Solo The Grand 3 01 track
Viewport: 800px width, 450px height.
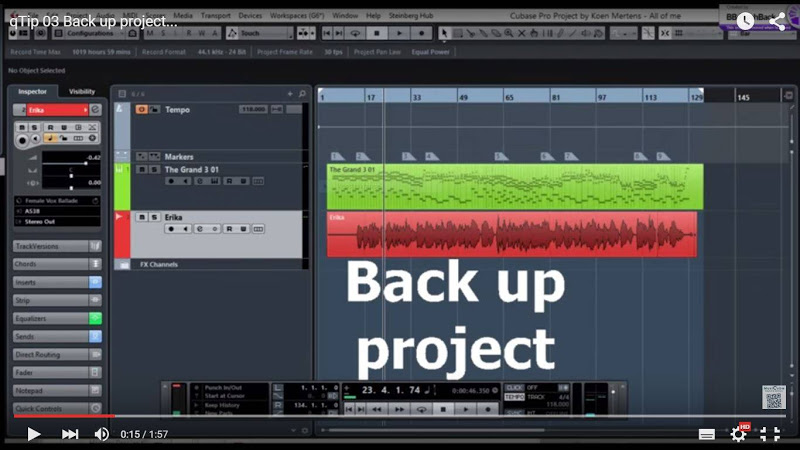click(x=154, y=169)
